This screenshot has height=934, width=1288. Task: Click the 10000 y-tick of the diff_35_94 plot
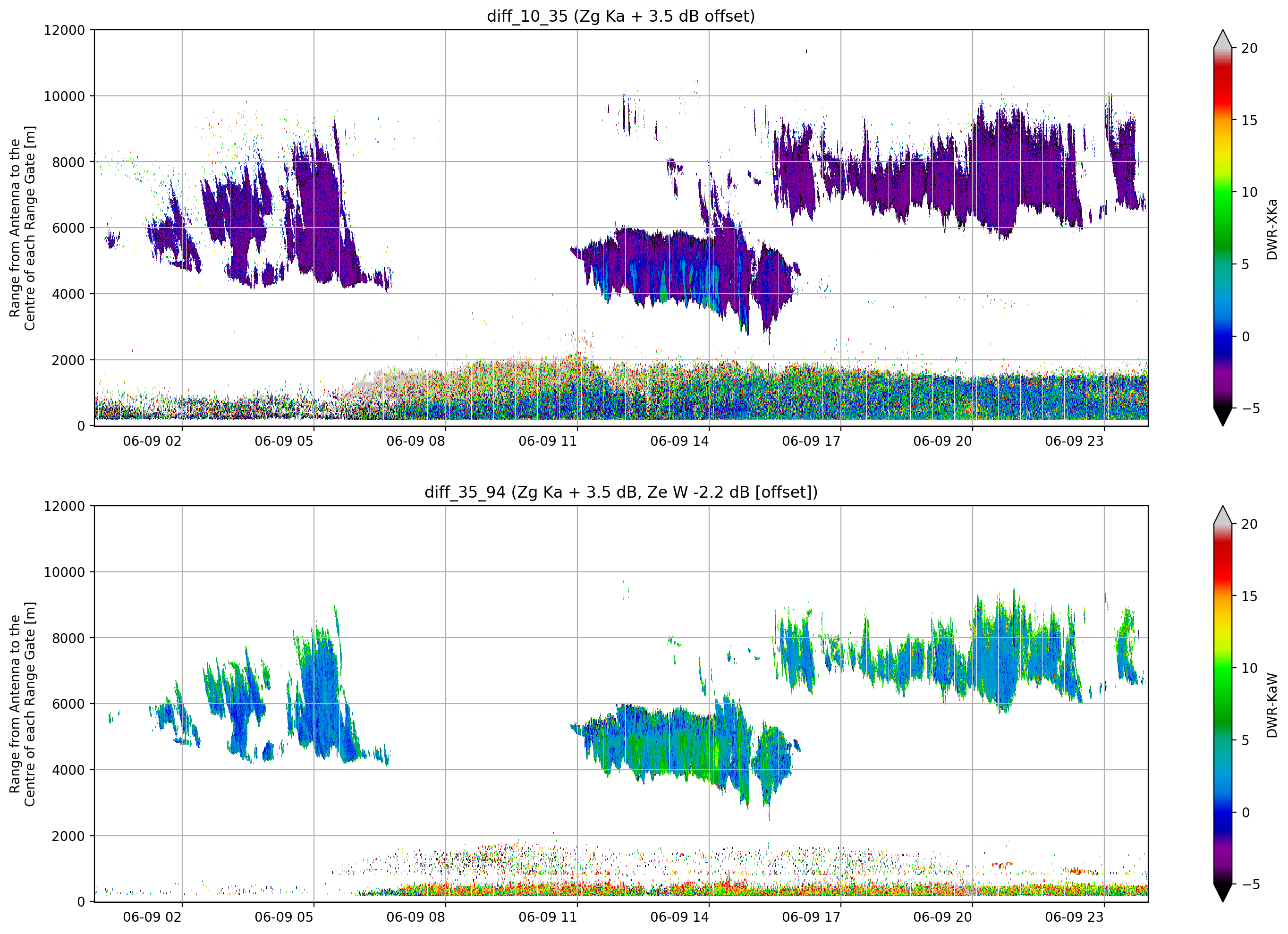(64, 572)
